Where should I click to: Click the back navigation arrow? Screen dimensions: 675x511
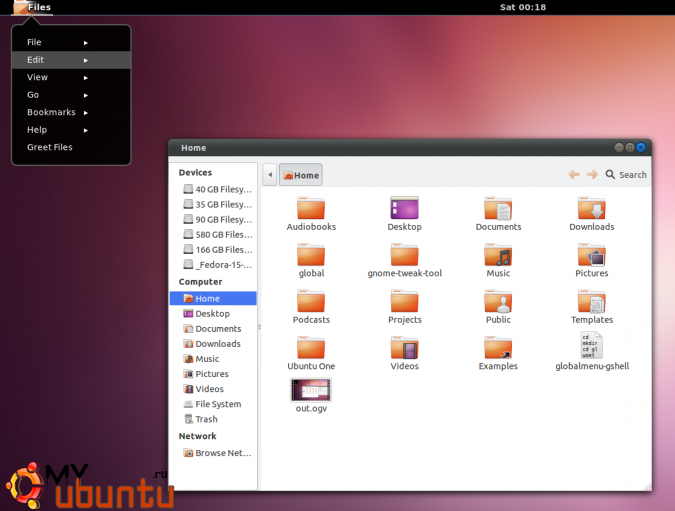574,174
